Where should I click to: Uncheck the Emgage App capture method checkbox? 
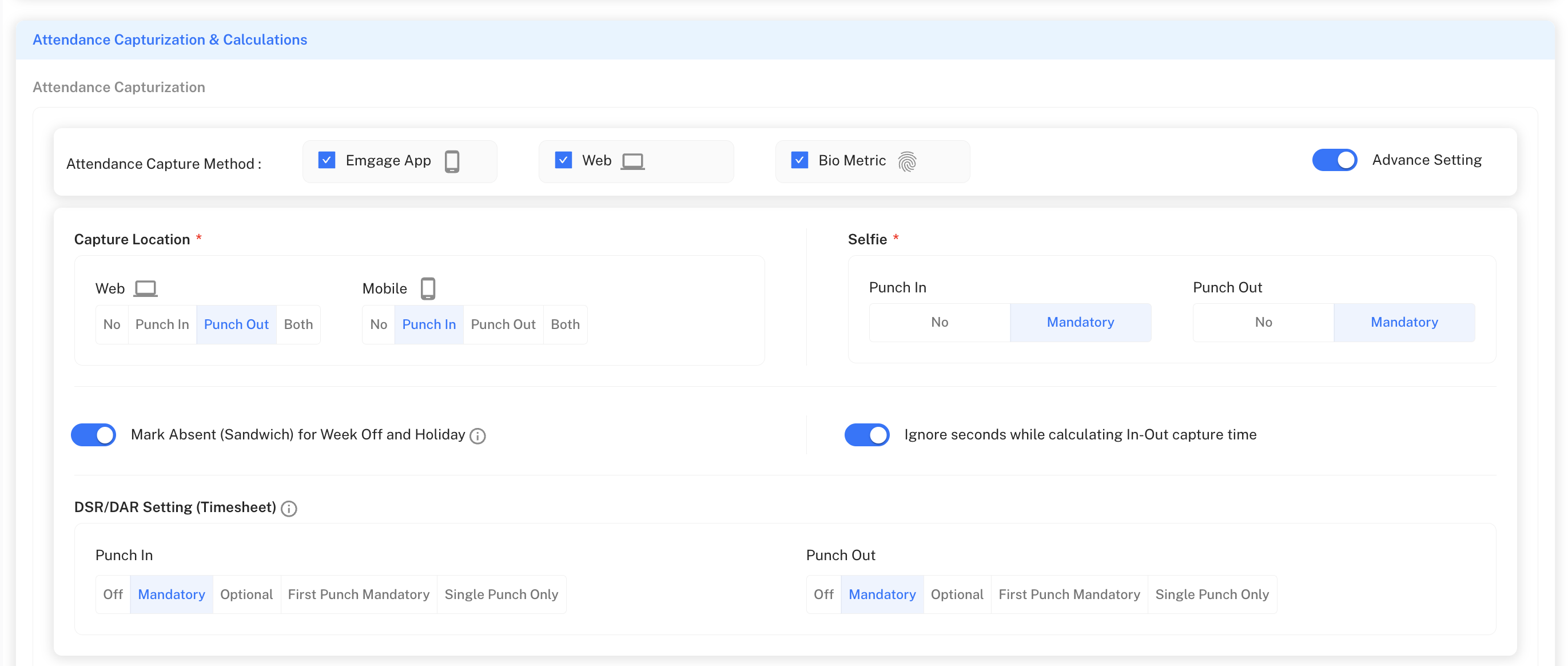(327, 160)
